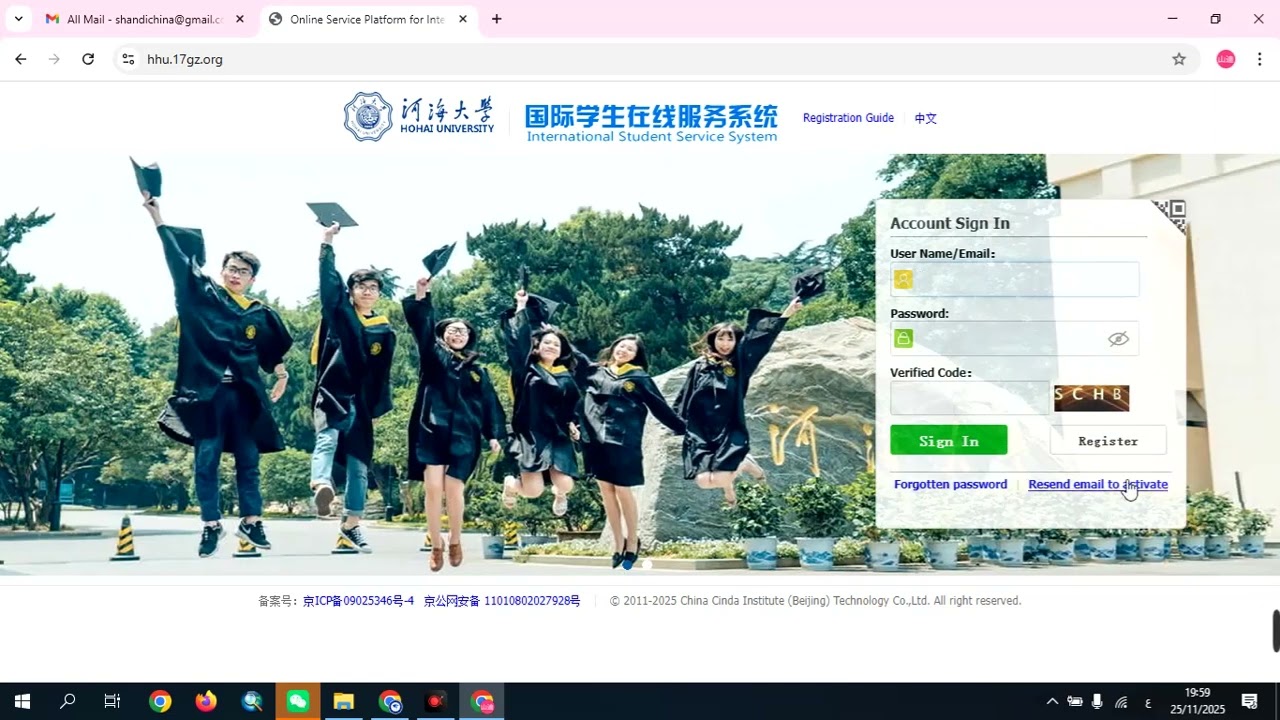Open the Chrome three-dot menu
This screenshot has height=720, width=1280.
click(x=1260, y=59)
